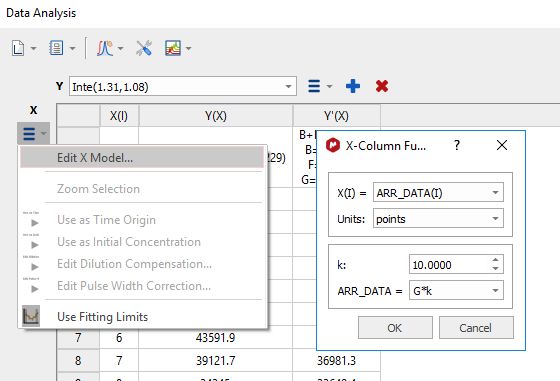Viewport: 560px width, 381px height.
Task: Click OK in X-Column Function dialog
Action: (395, 327)
